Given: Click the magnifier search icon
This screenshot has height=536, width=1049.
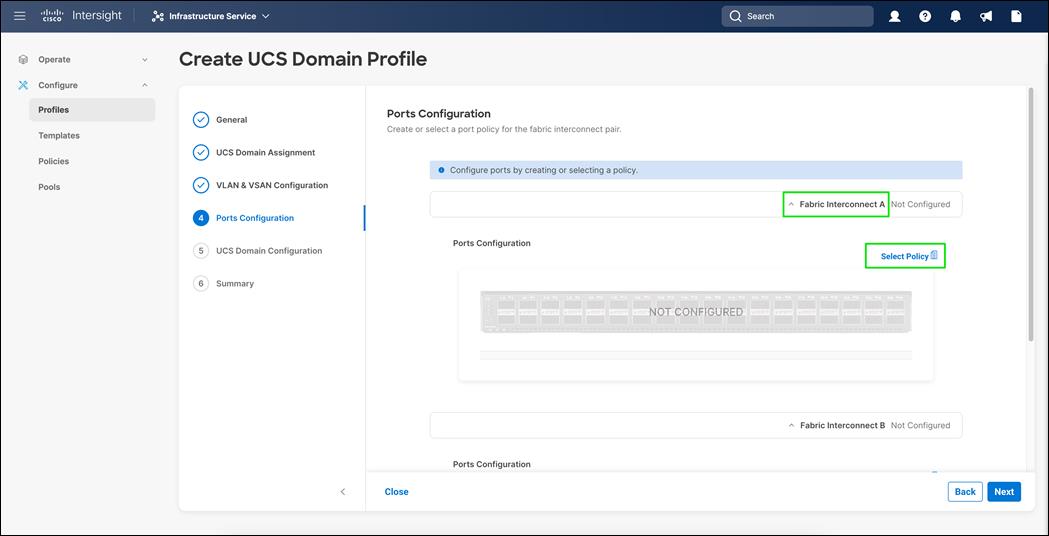Looking at the screenshot, I should pyautogui.click(x=736, y=16).
